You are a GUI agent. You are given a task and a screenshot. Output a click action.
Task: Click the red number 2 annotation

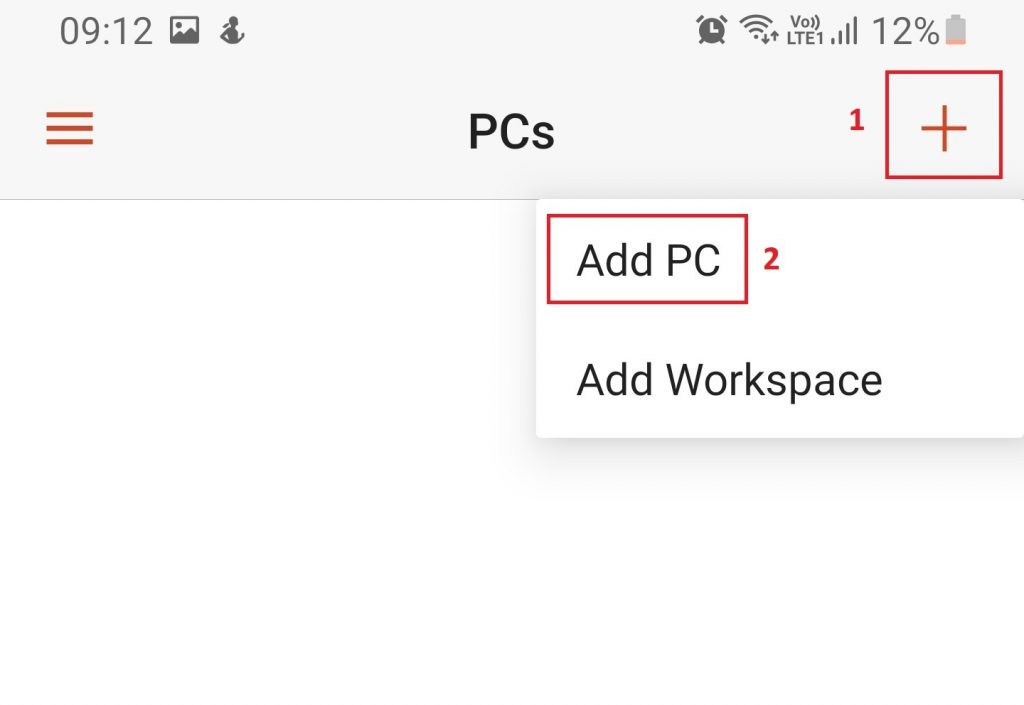pos(770,259)
